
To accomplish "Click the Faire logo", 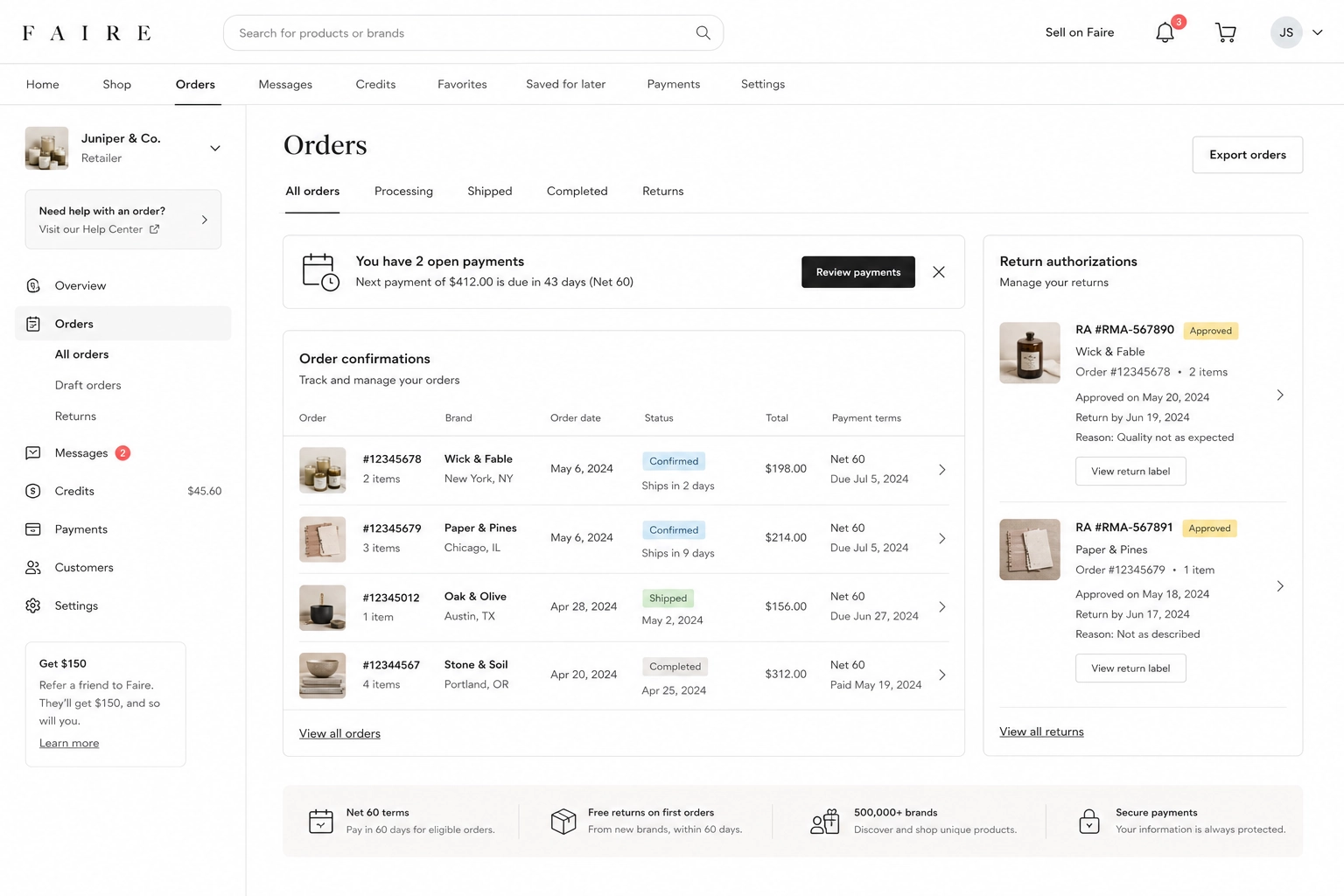I will [x=87, y=33].
